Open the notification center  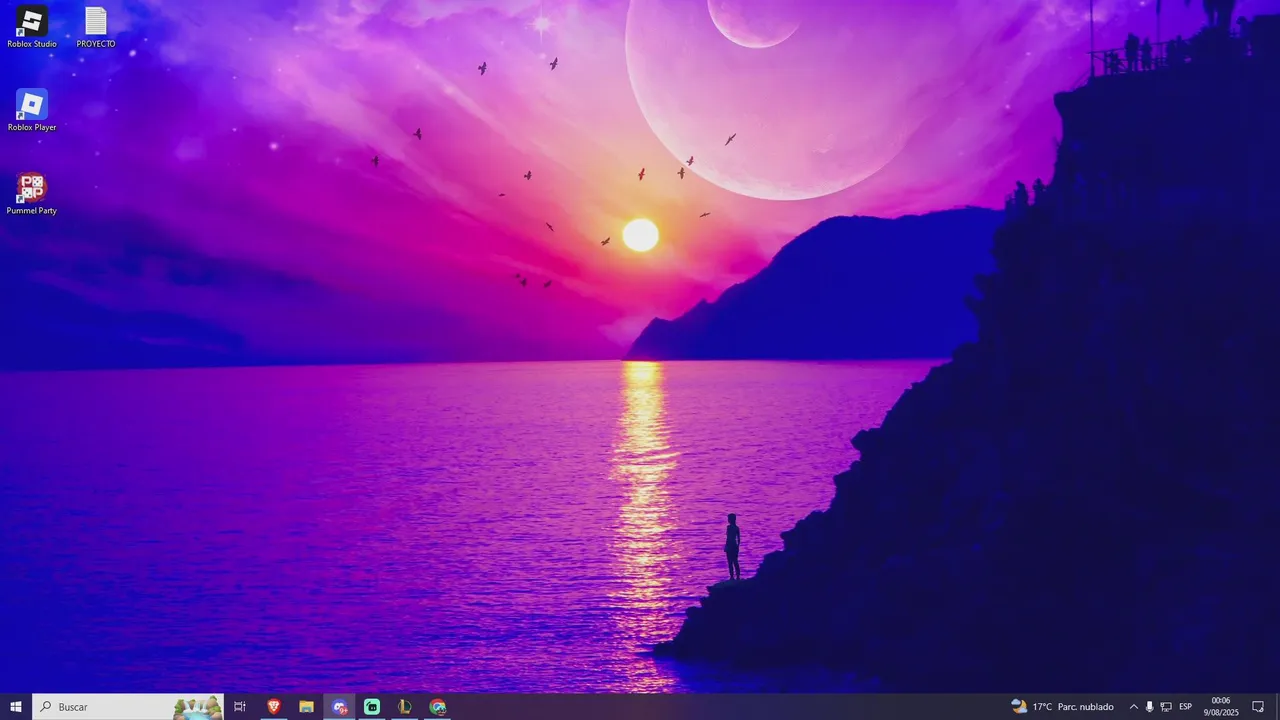coord(1258,707)
